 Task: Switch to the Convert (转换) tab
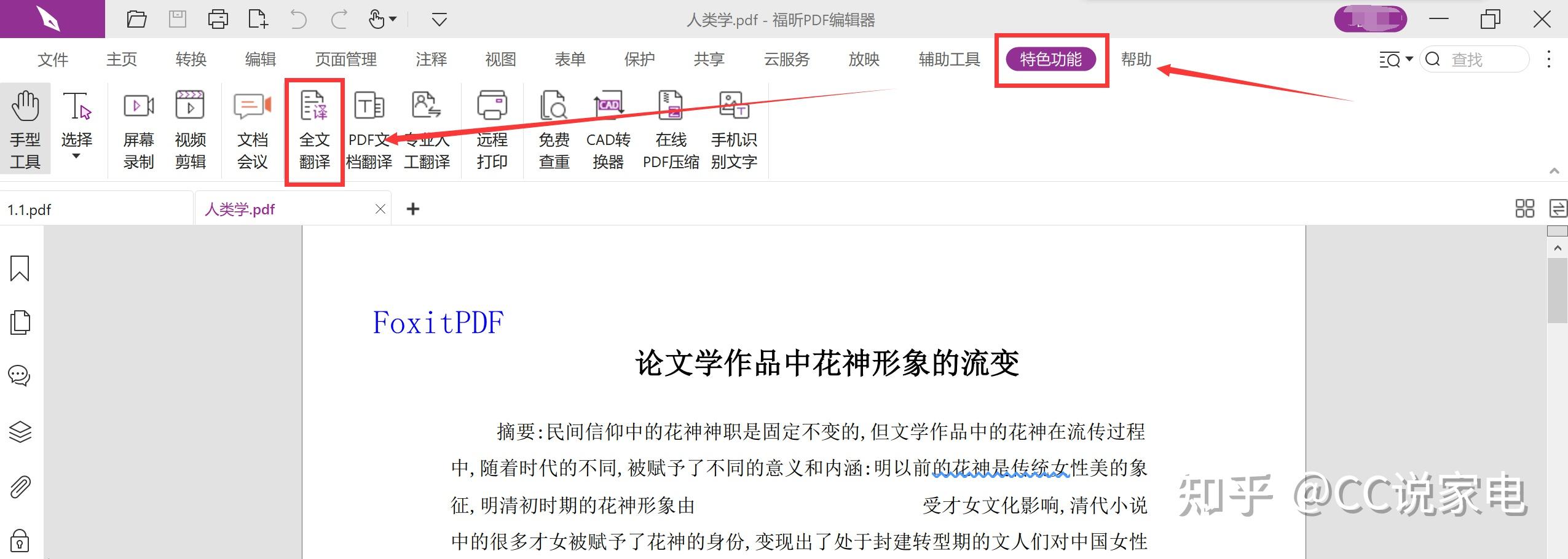click(x=191, y=60)
